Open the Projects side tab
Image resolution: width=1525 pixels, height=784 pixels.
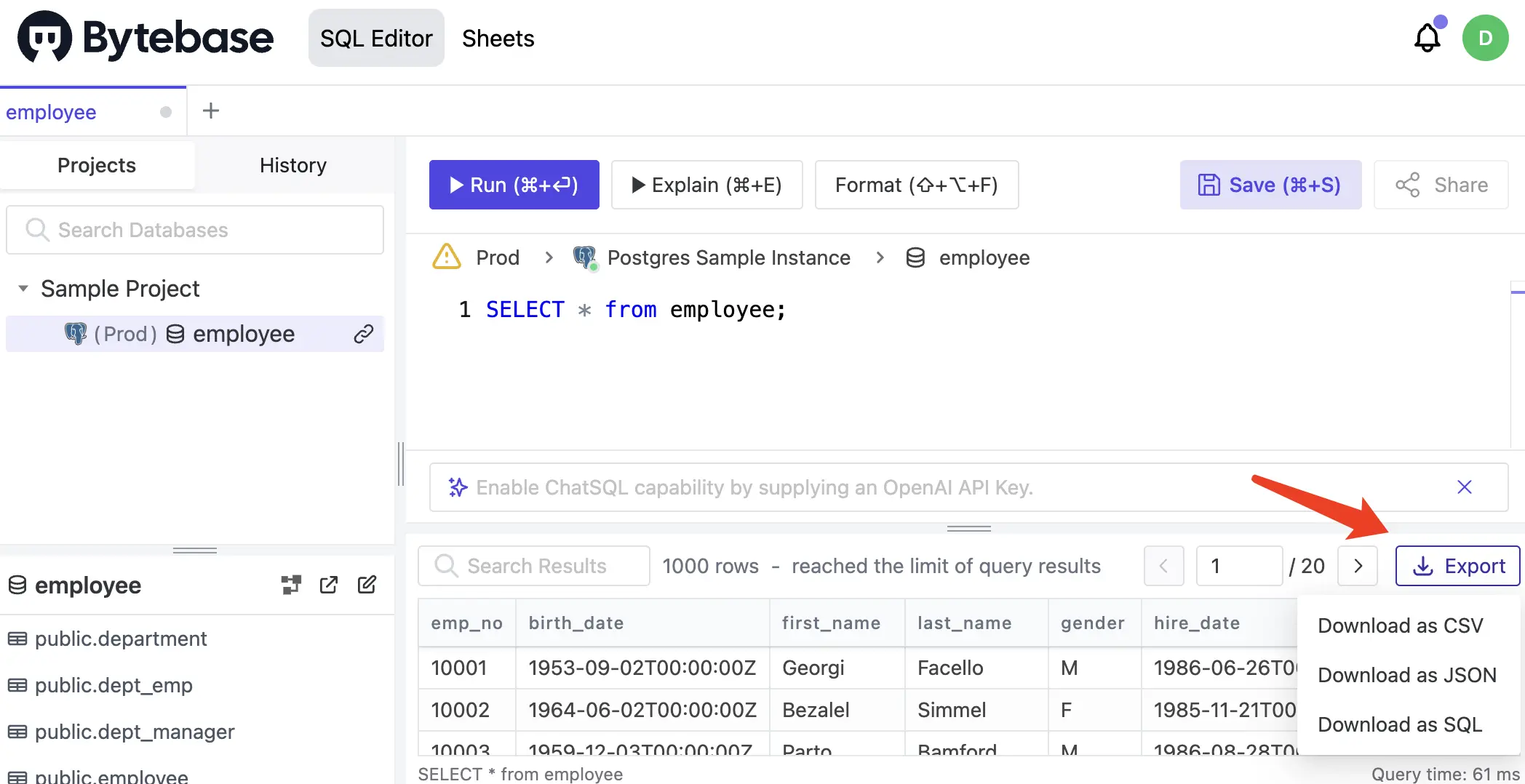point(97,165)
